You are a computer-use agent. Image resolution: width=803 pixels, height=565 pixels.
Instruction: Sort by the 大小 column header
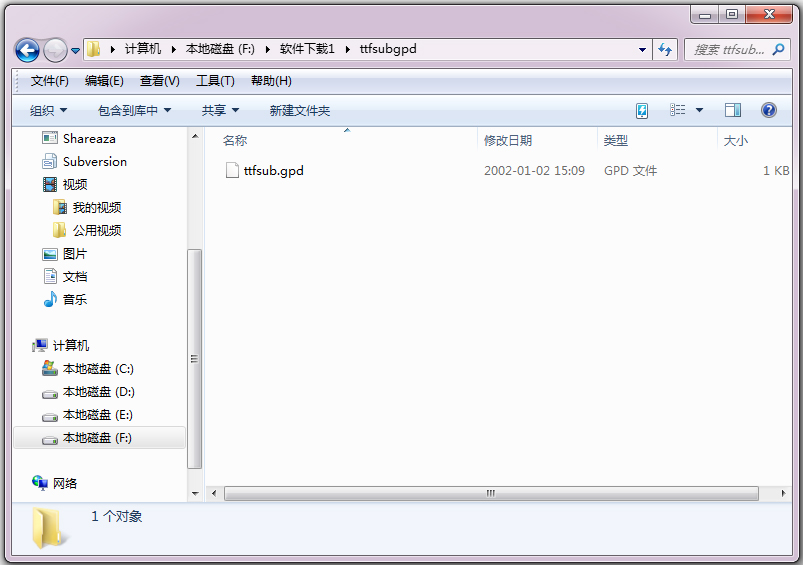pos(754,140)
